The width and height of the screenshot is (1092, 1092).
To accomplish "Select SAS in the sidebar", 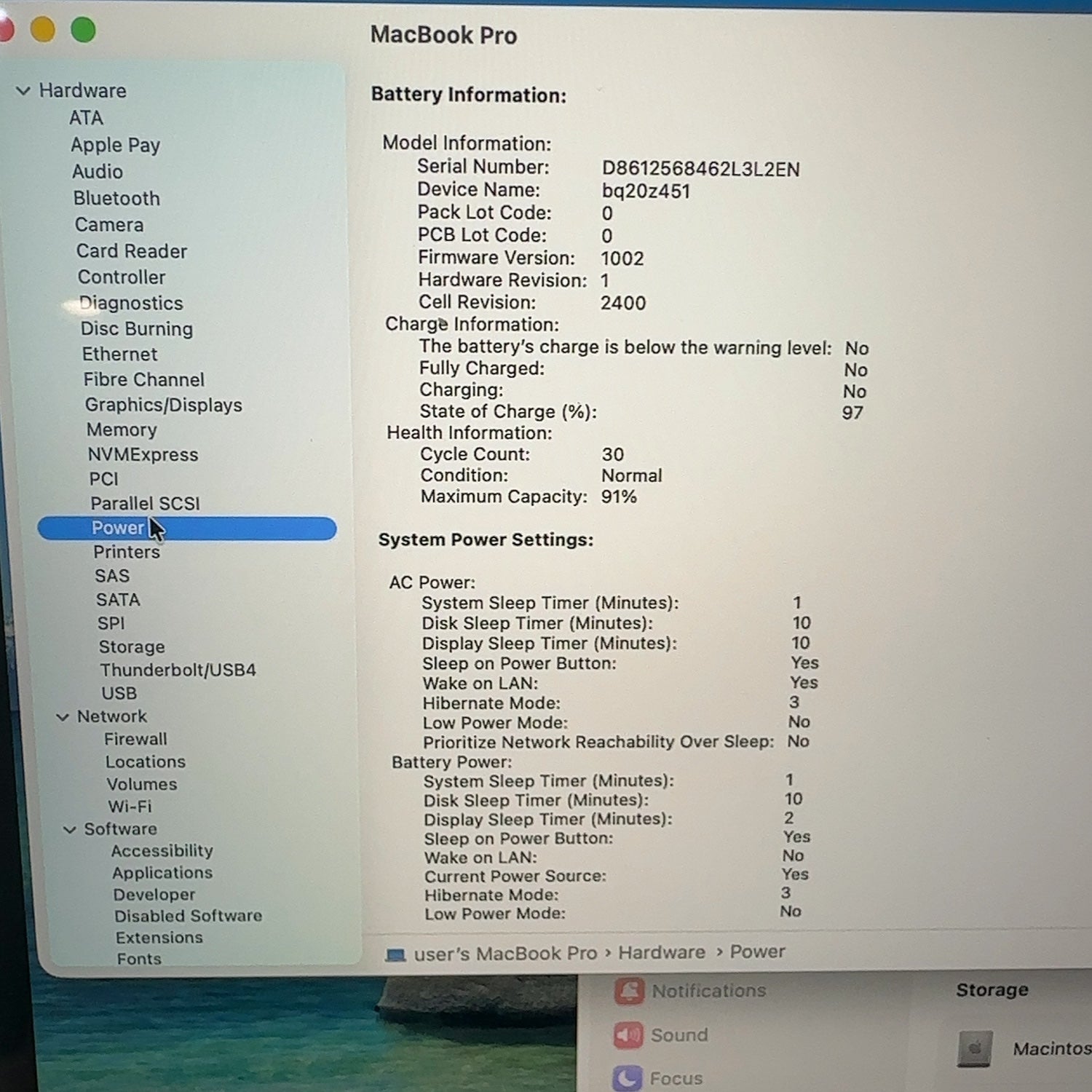I will [112, 576].
